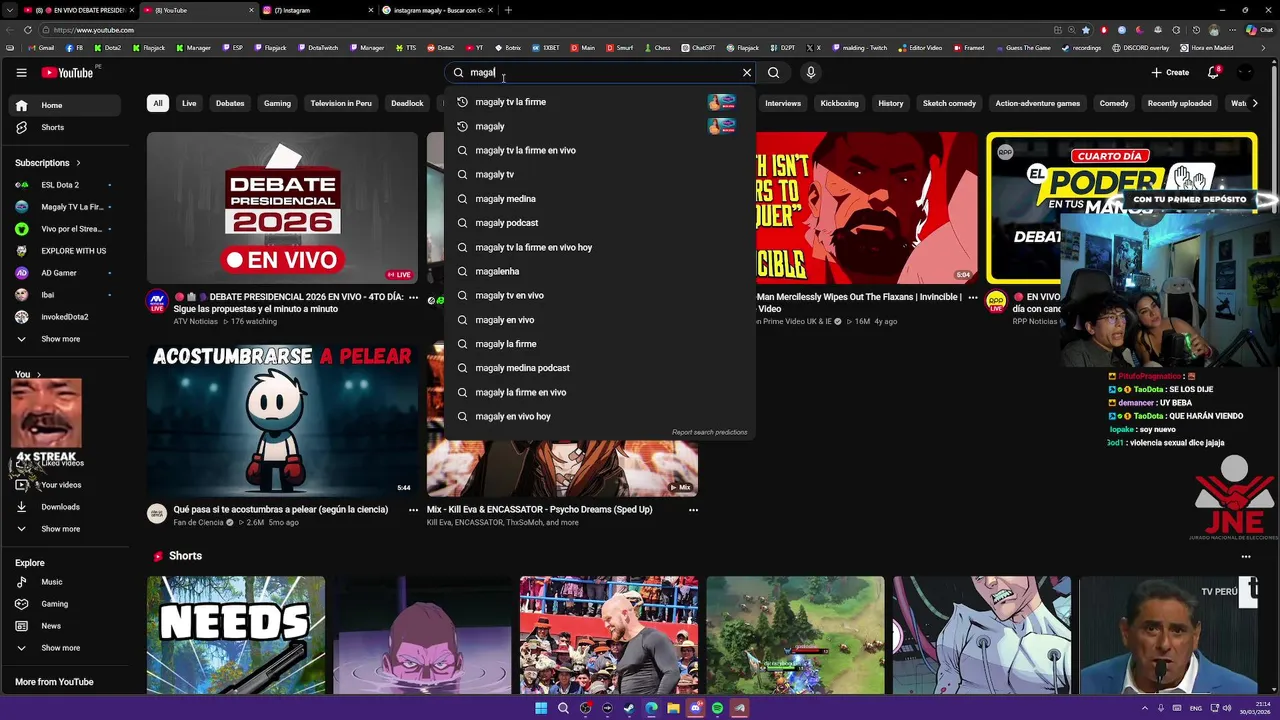The height and width of the screenshot is (720, 1280).
Task: Open the Create menu
Action: [1170, 72]
